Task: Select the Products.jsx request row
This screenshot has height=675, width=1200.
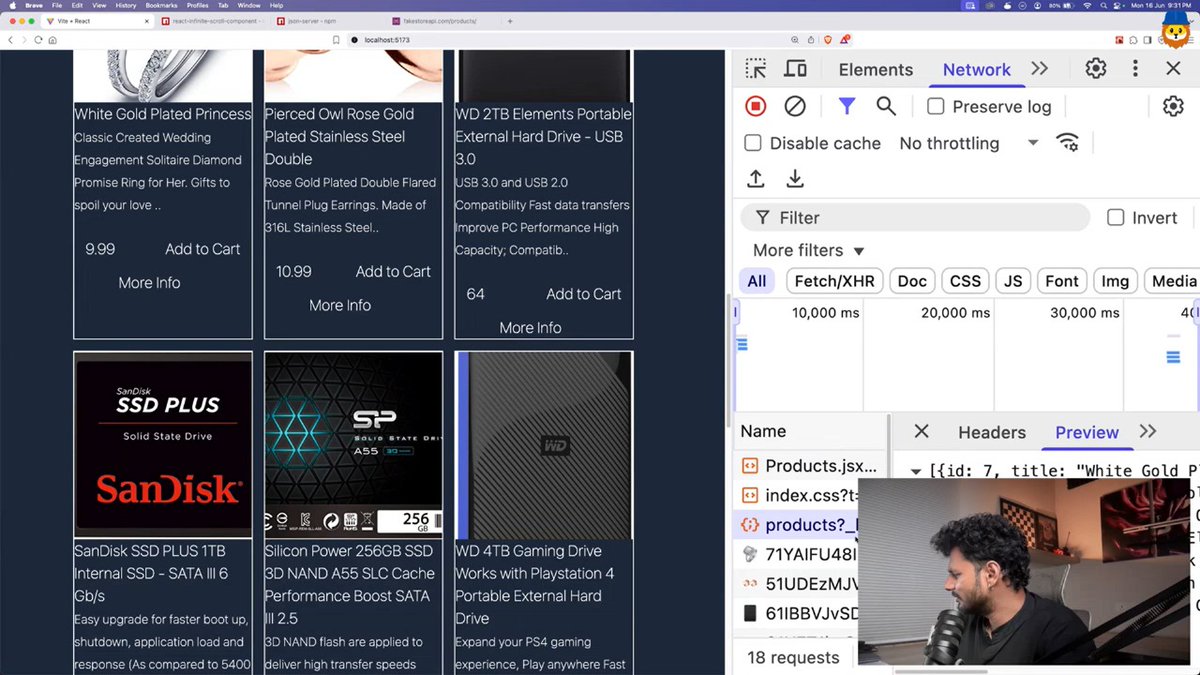Action: pos(810,466)
